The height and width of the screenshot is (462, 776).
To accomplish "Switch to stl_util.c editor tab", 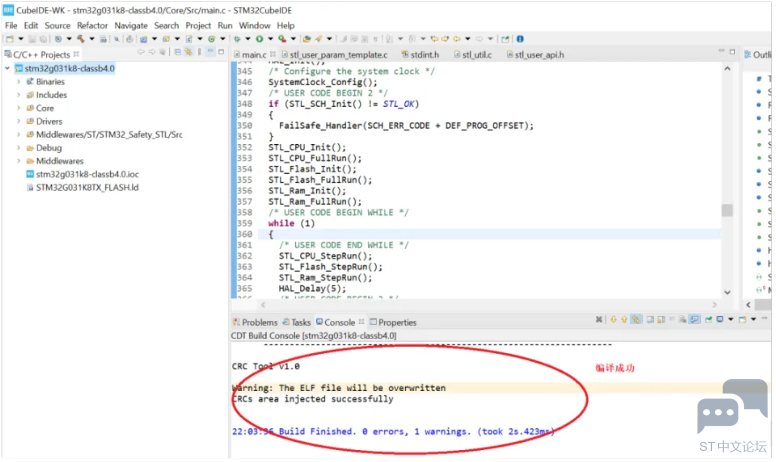I will point(473,55).
